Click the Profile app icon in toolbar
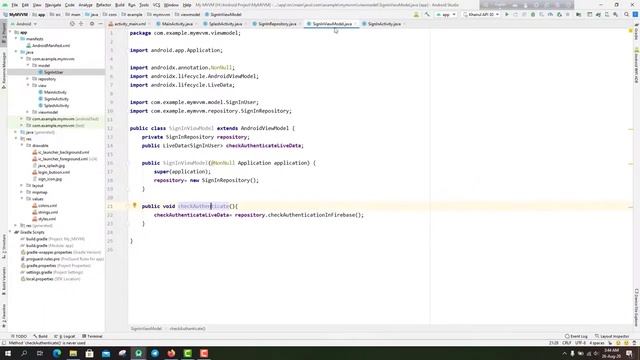 (550, 14)
